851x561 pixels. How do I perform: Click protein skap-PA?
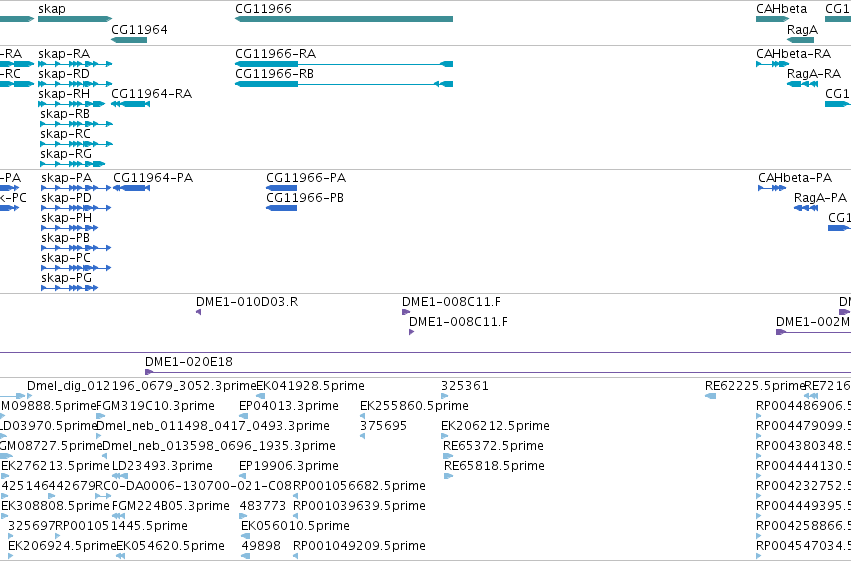coord(66,178)
